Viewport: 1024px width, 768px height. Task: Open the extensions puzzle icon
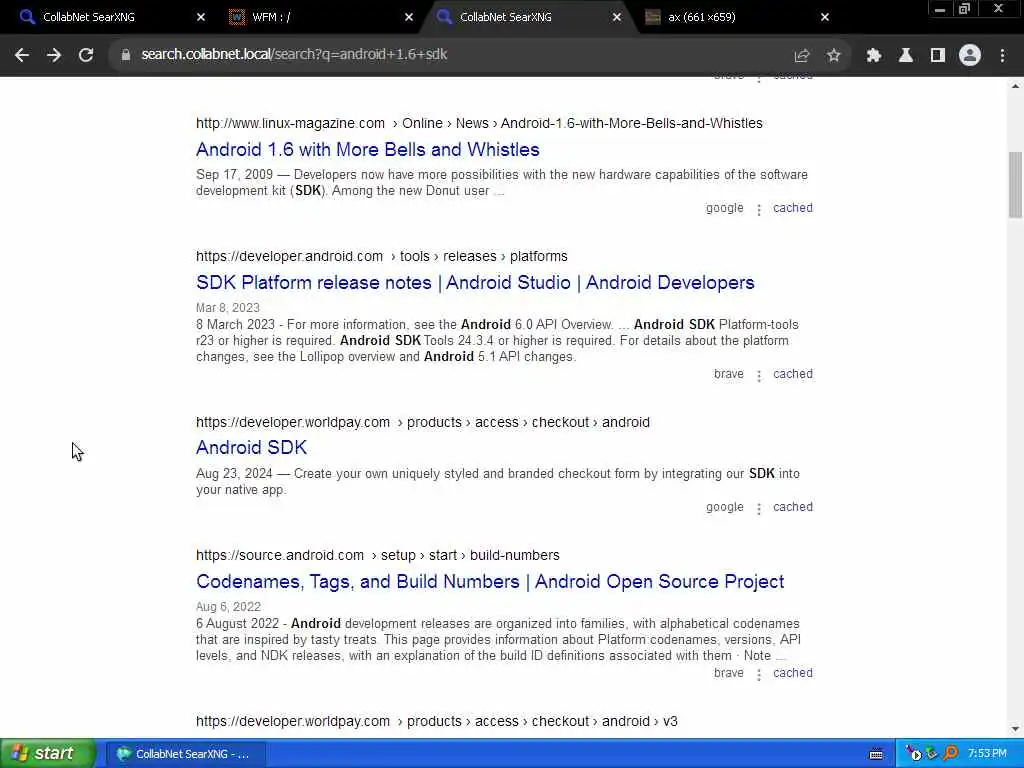pyautogui.click(x=873, y=56)
